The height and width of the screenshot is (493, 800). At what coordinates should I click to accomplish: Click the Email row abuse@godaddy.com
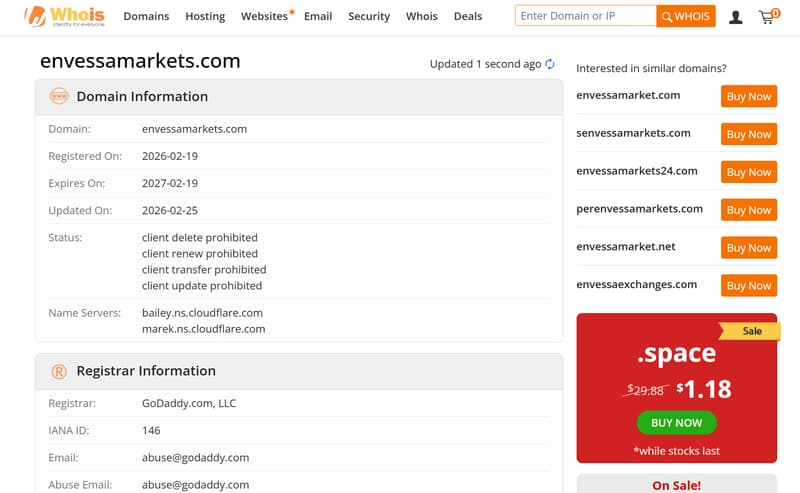[x=195, y=458]
